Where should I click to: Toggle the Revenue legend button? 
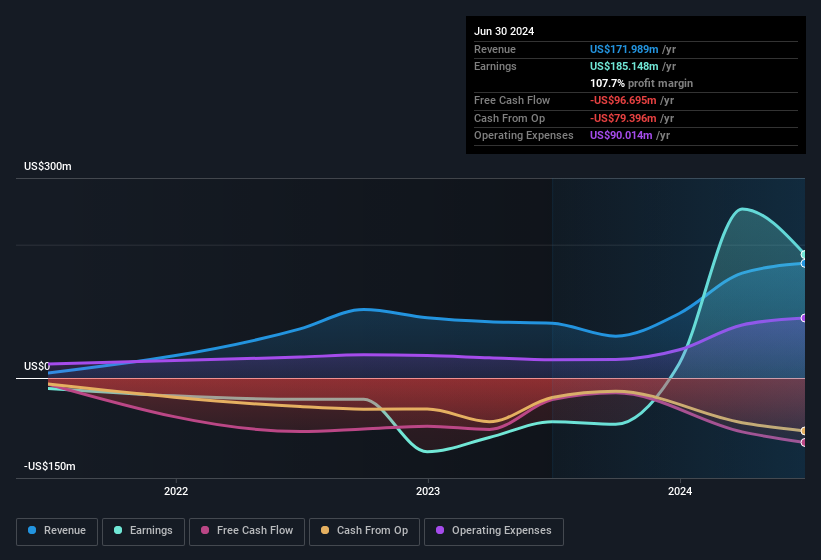pos(57,532)
